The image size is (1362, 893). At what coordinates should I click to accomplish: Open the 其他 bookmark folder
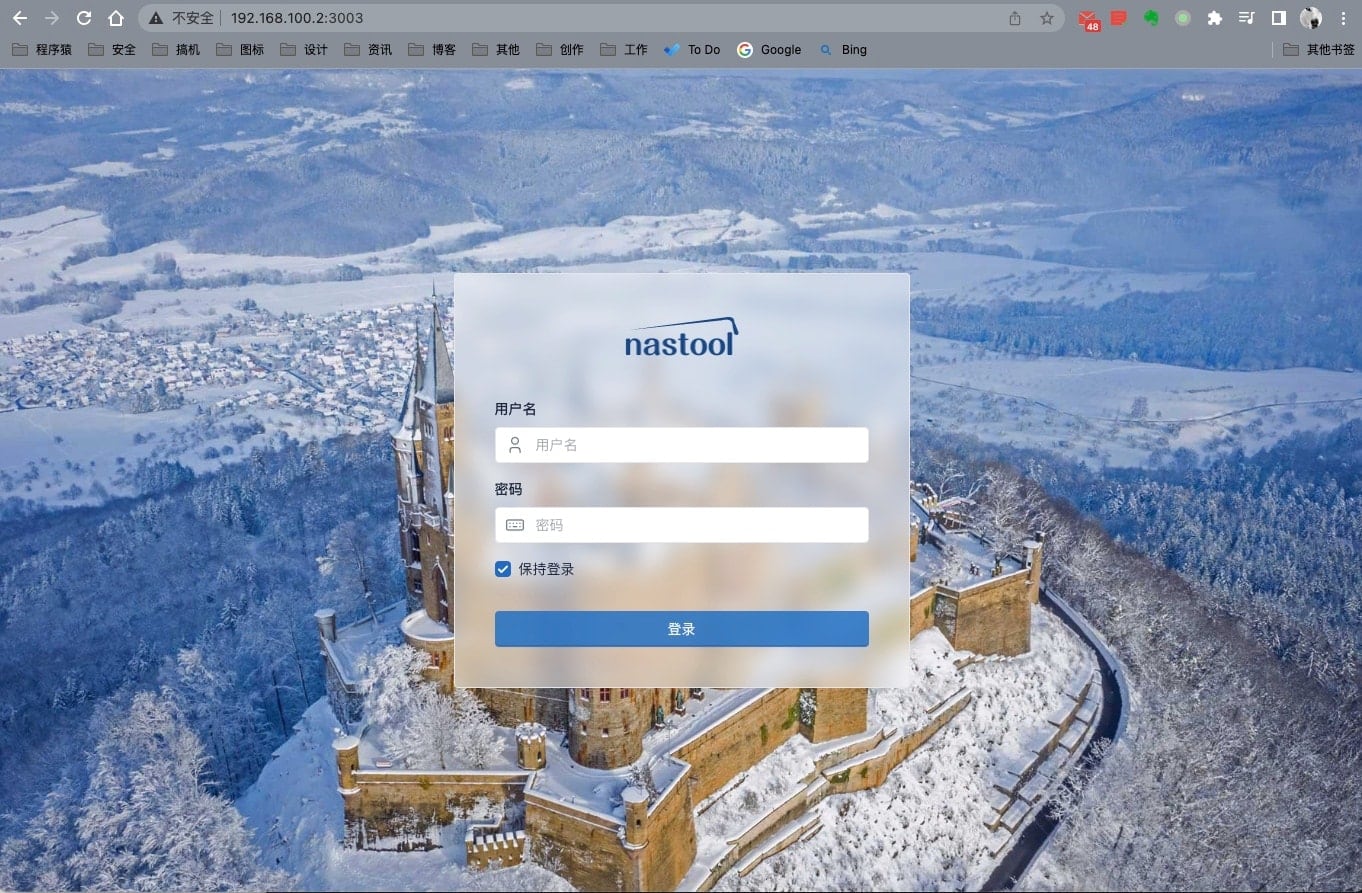[496, 49]
